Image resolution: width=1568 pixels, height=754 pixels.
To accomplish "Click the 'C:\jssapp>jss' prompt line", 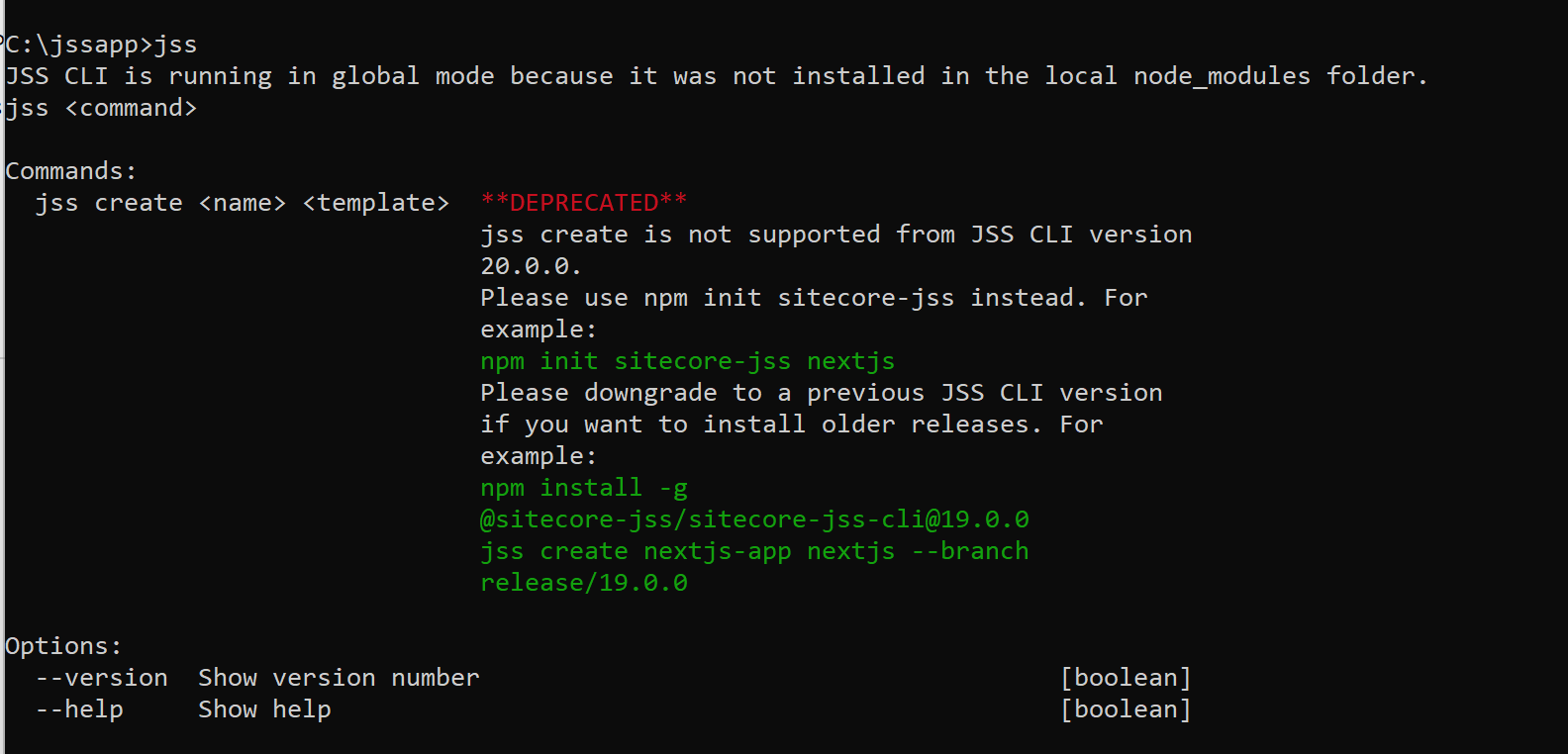I will pyautogui.click(x=101, y=46).
